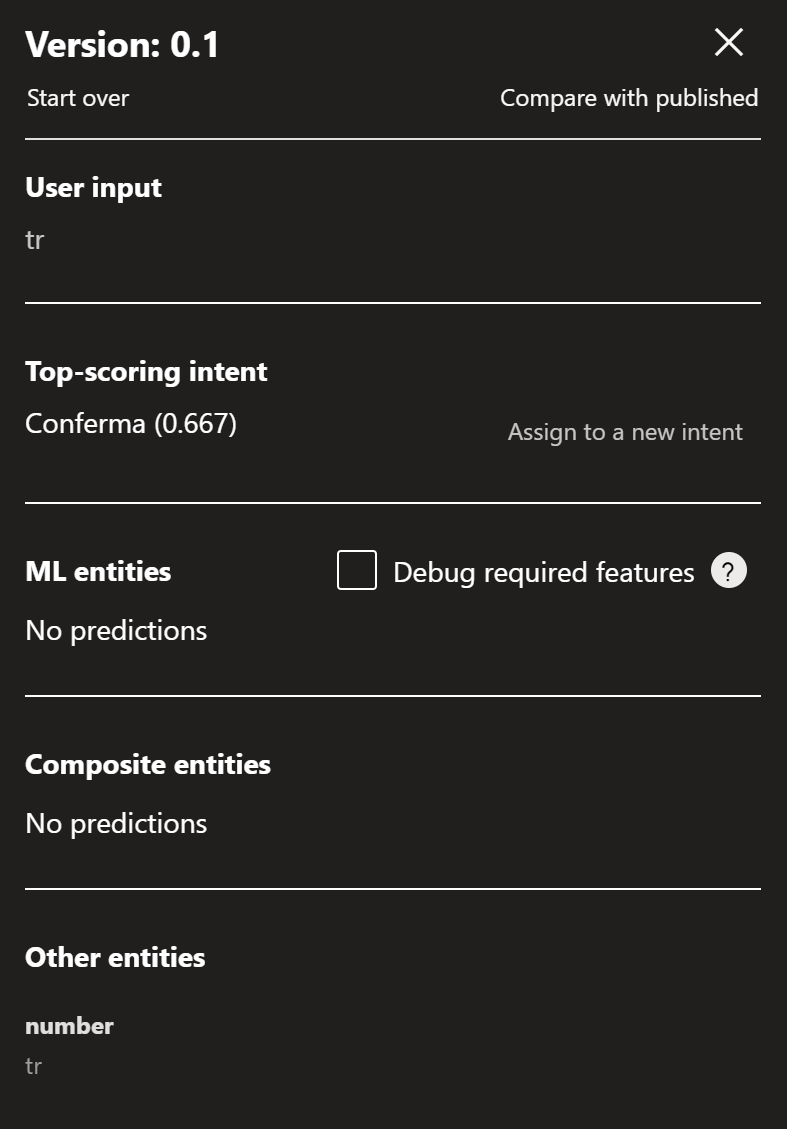Image resolution: width=787 pixels, height=1129 pixels.
Task: Open Compare with published view
Action: pyautogui.click(x=628, y=98)
